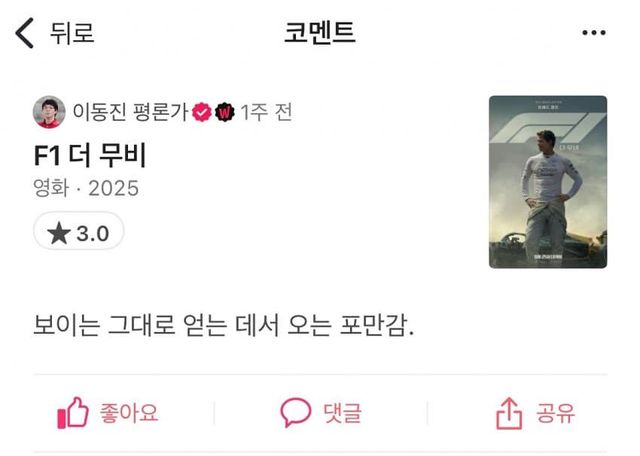Open the three-dot more options menu
The width and height of the screenshot is (640, 456).
(594, 33)
